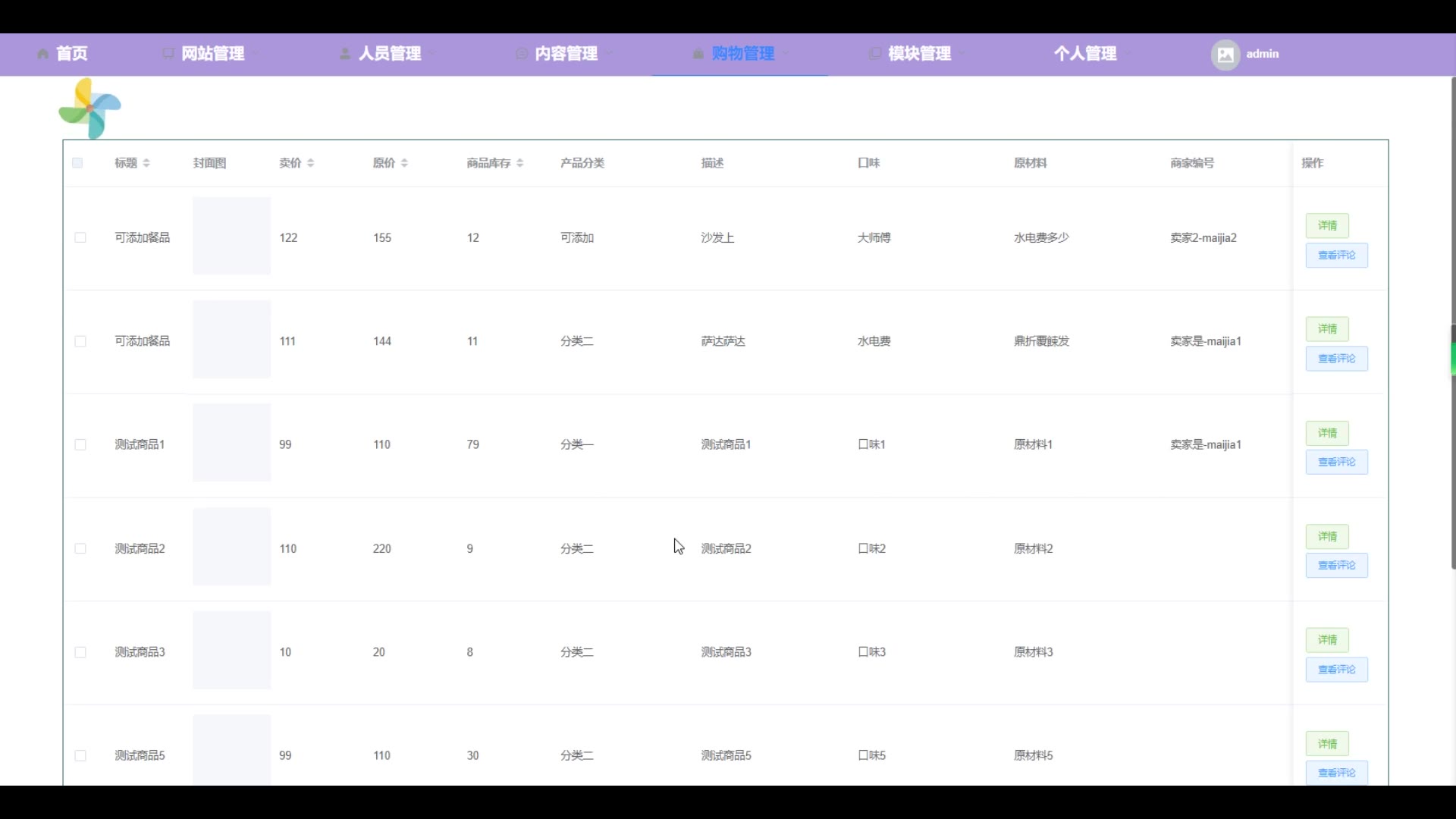Screen dimensions: 1456x819
Task: Sort by 商品库存 using its sort arrows
Action: click(x=519, y=163)
